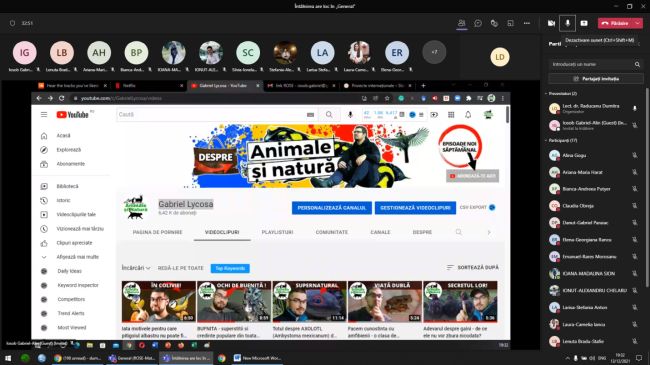Click the +7 overflow participants bubble

pos(434,52)
